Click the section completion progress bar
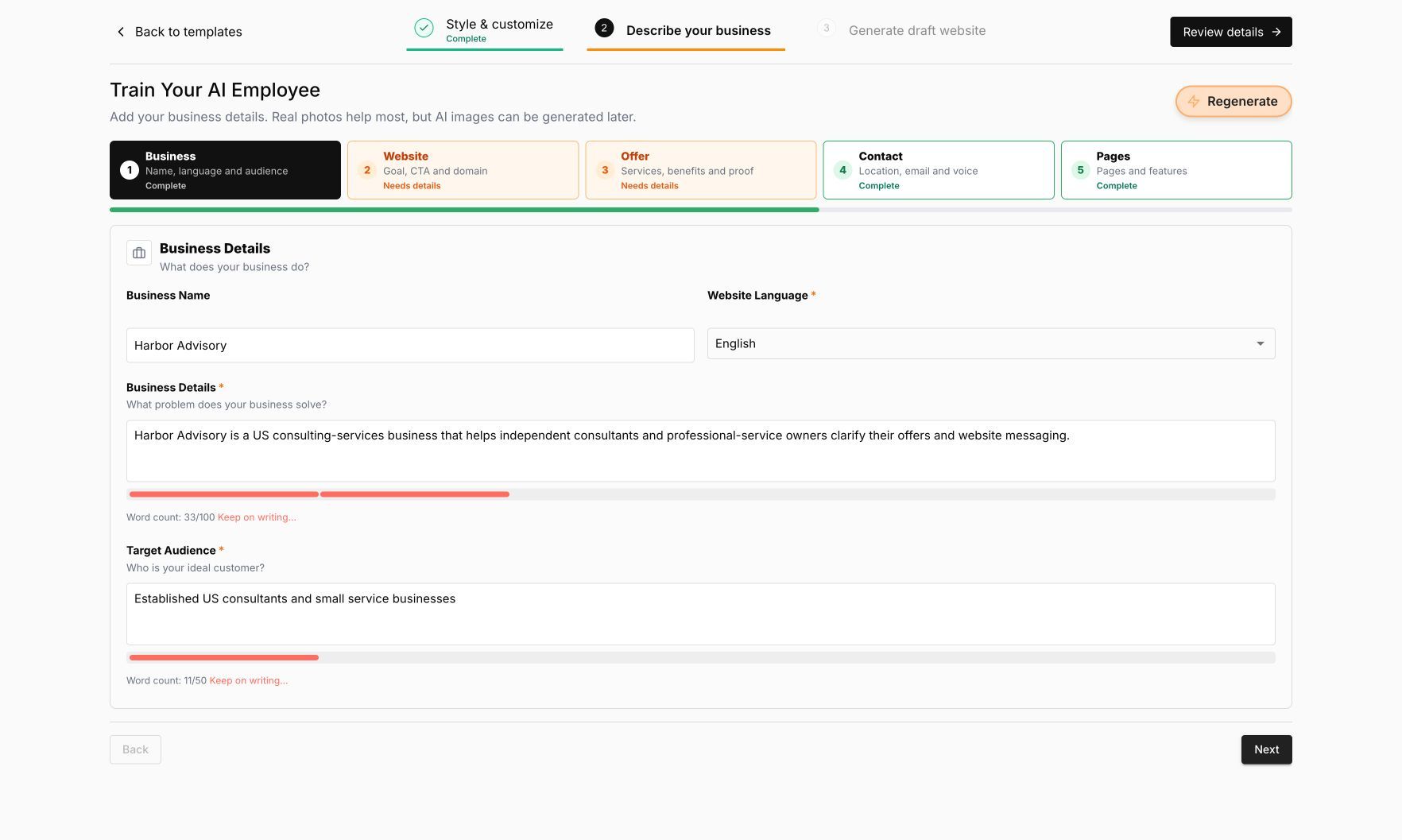 (701, 210)
